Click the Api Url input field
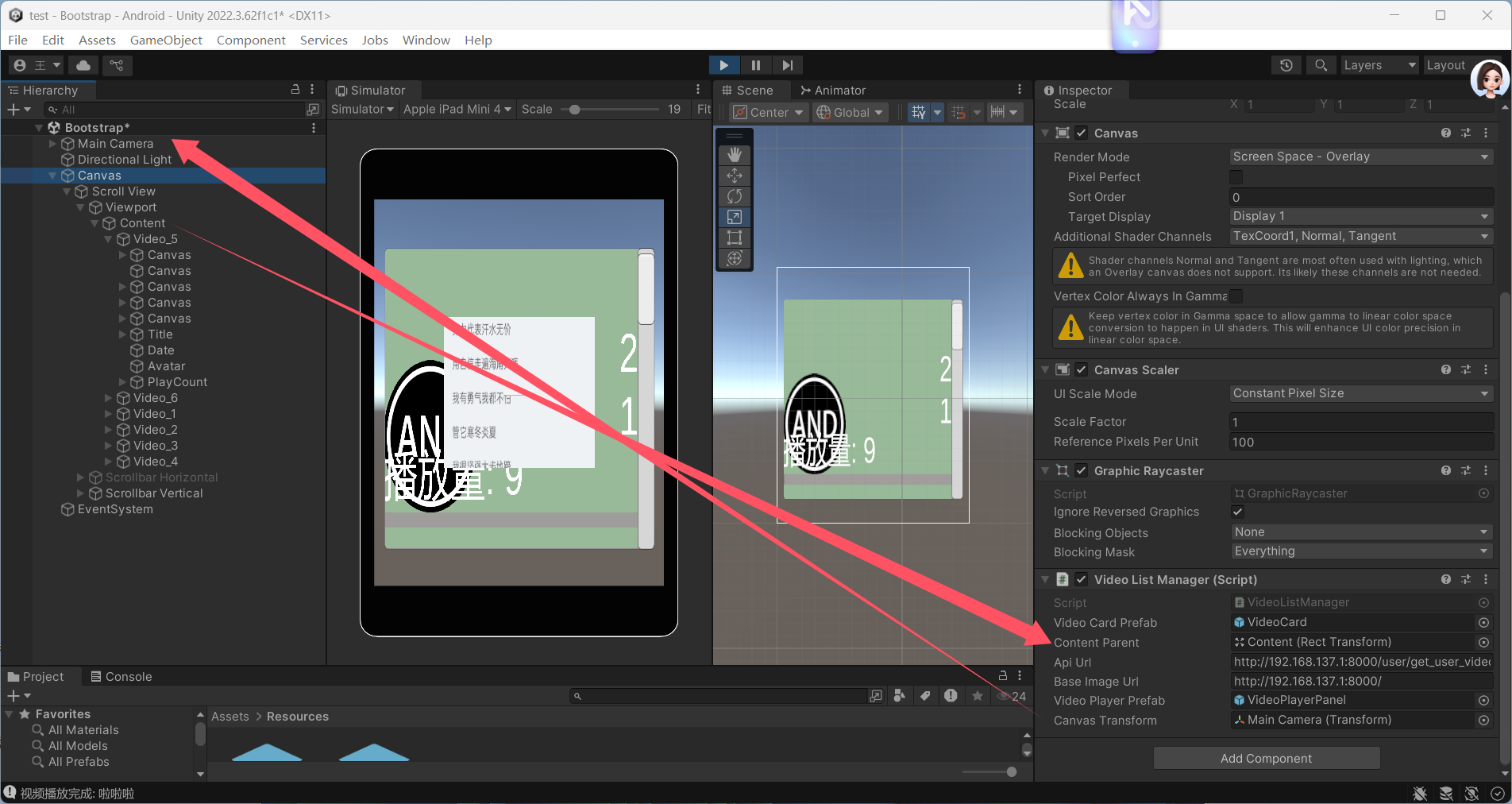The width and height of the screenshot is (1512, 804). pos(1360,662)
